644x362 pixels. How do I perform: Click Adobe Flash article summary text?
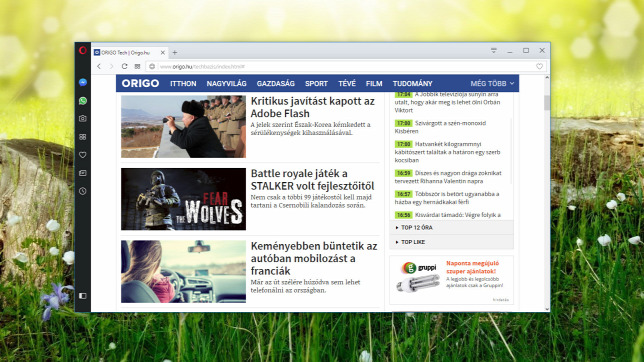[x=310, y=129]
